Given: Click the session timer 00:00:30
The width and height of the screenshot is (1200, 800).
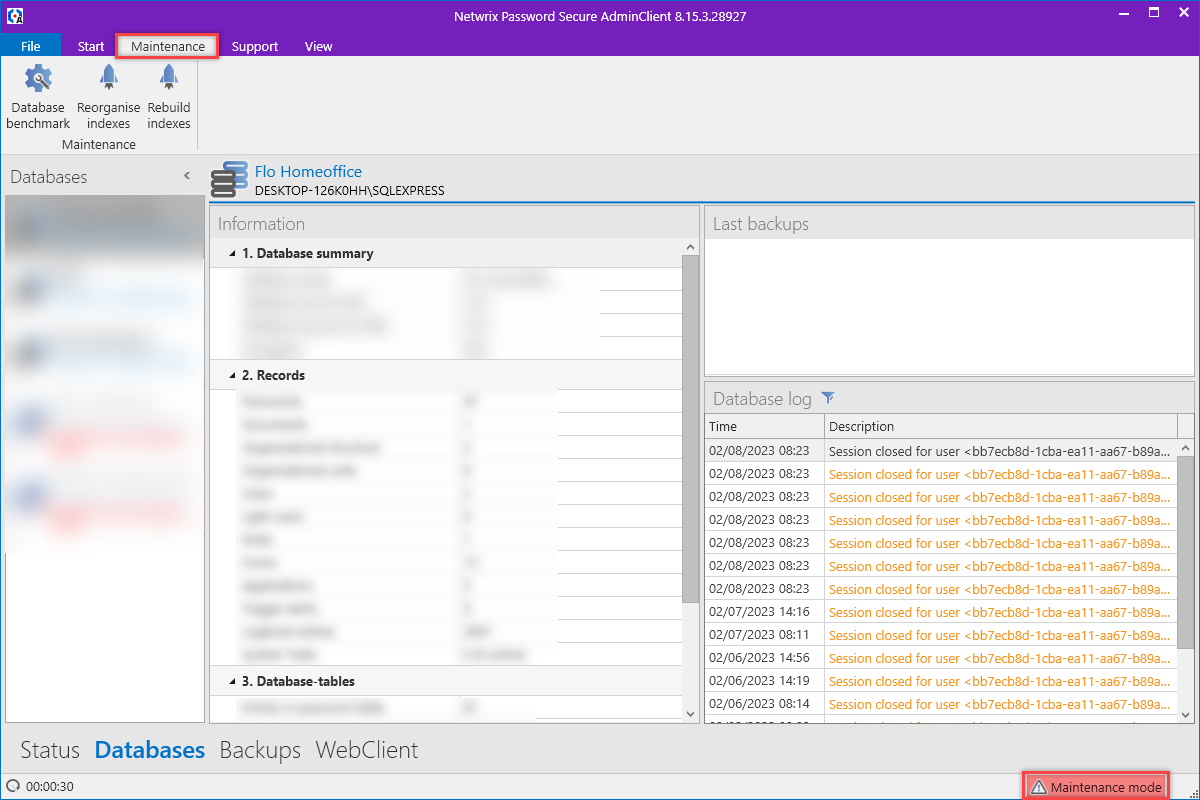Looking at the screenshot, I should [x=49, y=787].
